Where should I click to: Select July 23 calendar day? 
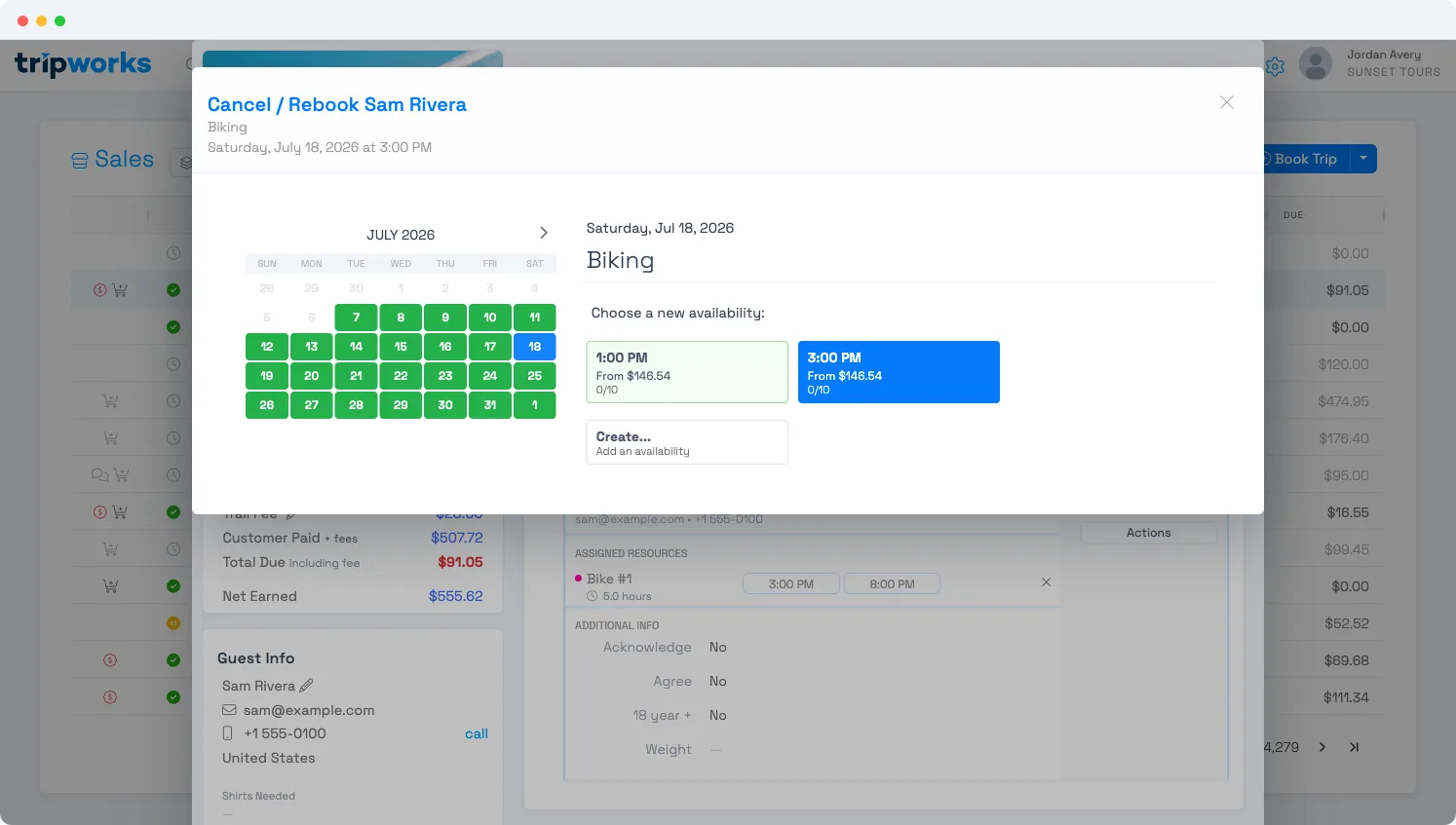pos(445,376)
